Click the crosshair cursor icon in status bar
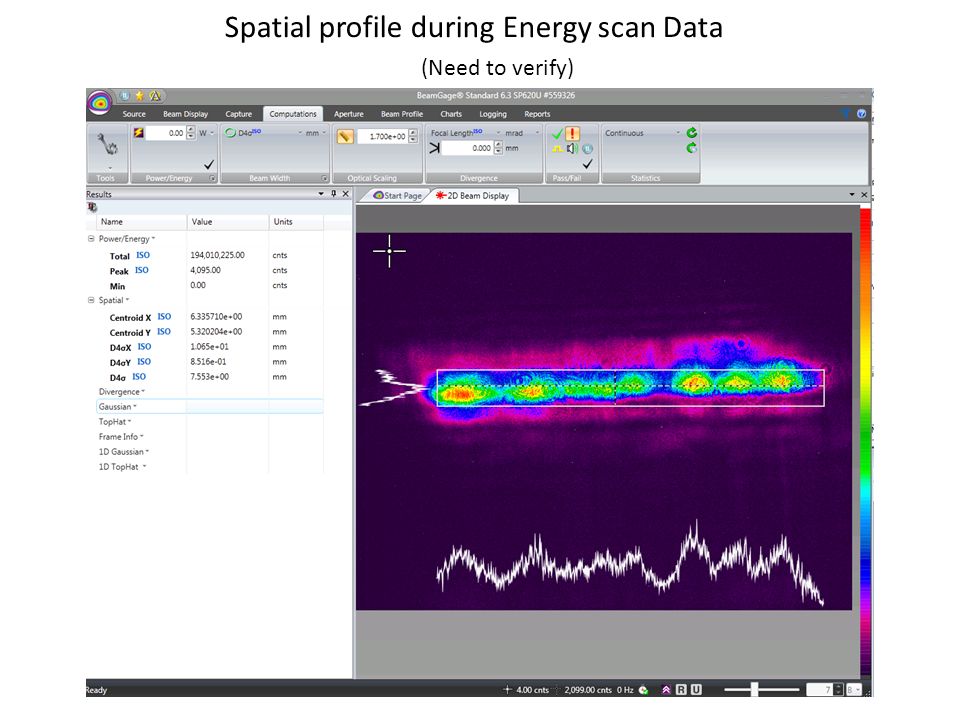The width and height of the screenshot is (960, 720). (x=506, y=690)
